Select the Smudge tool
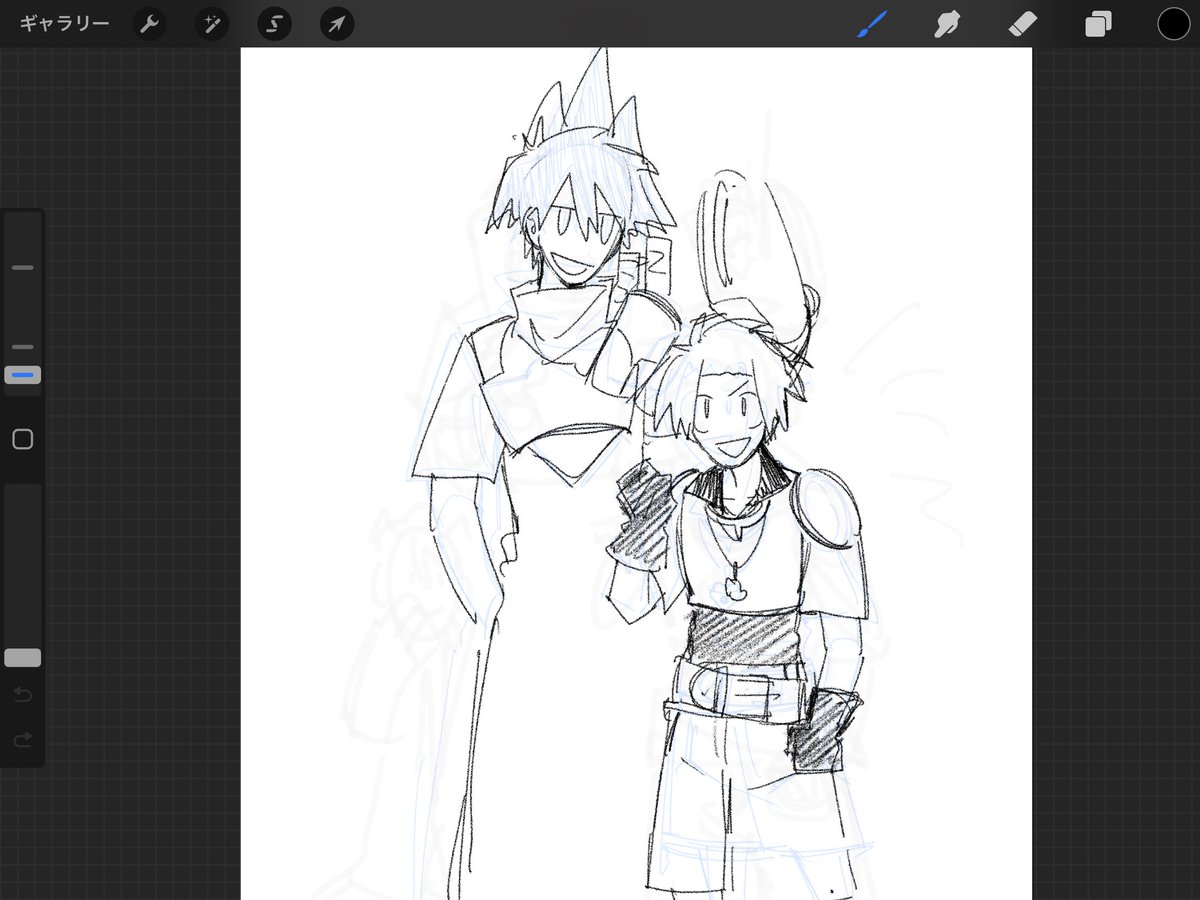This screenshot has width=1200, height=900. pyautogui.click(x=947, y=24)
